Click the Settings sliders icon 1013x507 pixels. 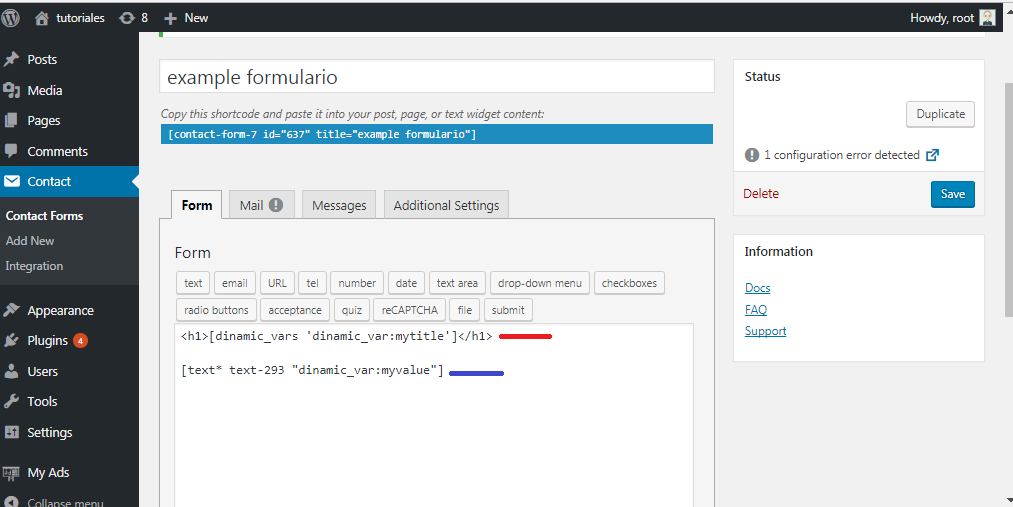click(x=12, y=432)
